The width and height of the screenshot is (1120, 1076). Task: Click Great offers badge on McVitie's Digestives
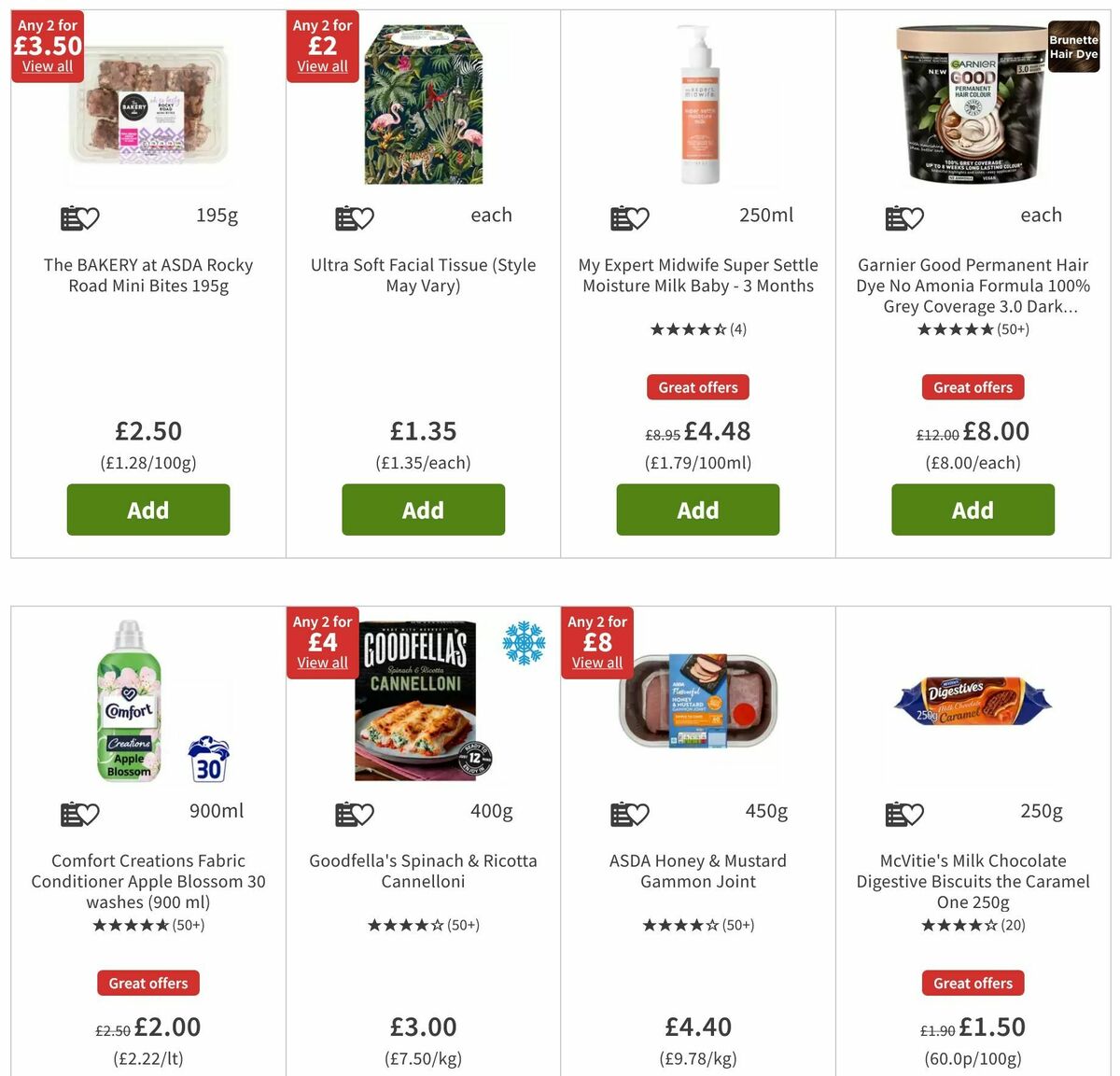coord(973,983)
